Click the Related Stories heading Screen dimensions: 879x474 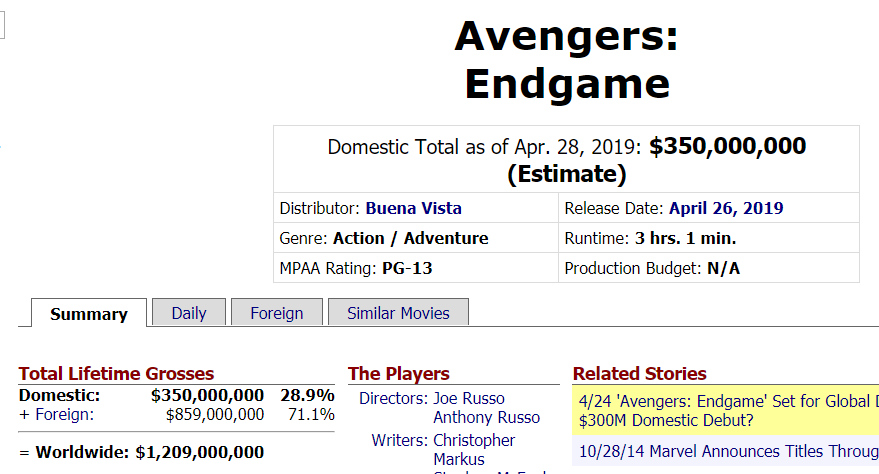tap(640, 374)
